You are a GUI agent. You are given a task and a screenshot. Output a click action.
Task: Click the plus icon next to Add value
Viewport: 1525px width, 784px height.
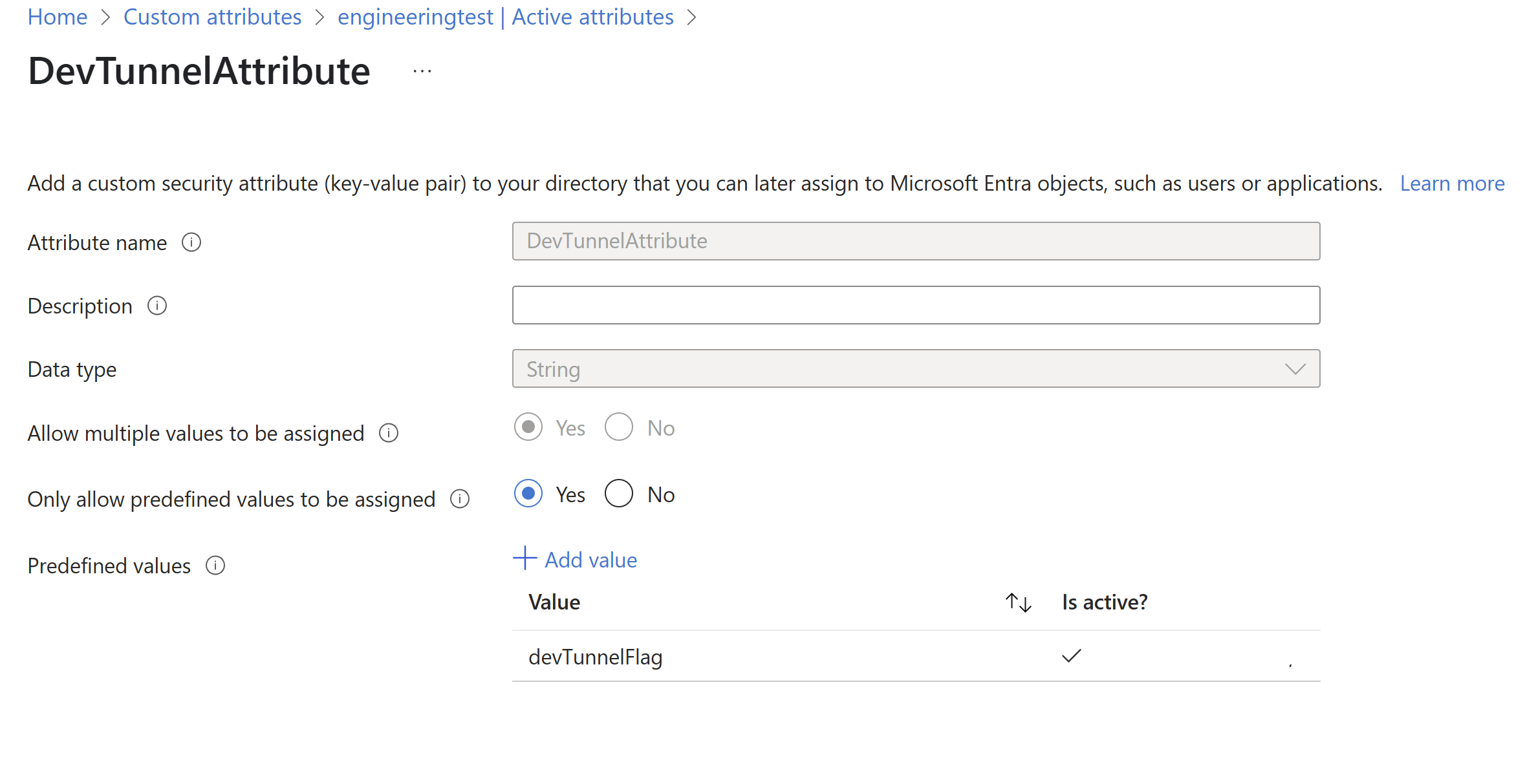[x=525, y=558]
